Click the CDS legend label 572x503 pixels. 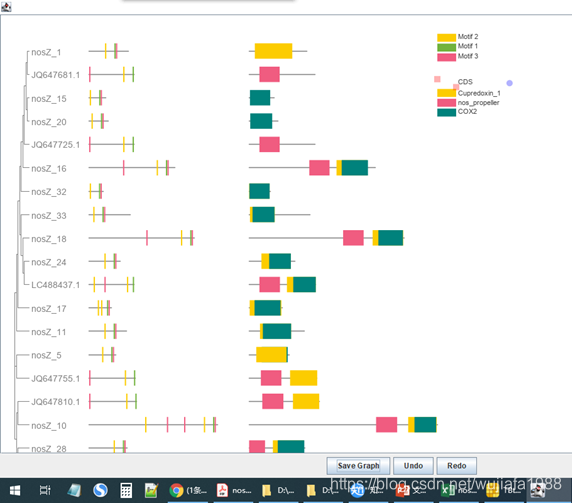pos(465,82)
